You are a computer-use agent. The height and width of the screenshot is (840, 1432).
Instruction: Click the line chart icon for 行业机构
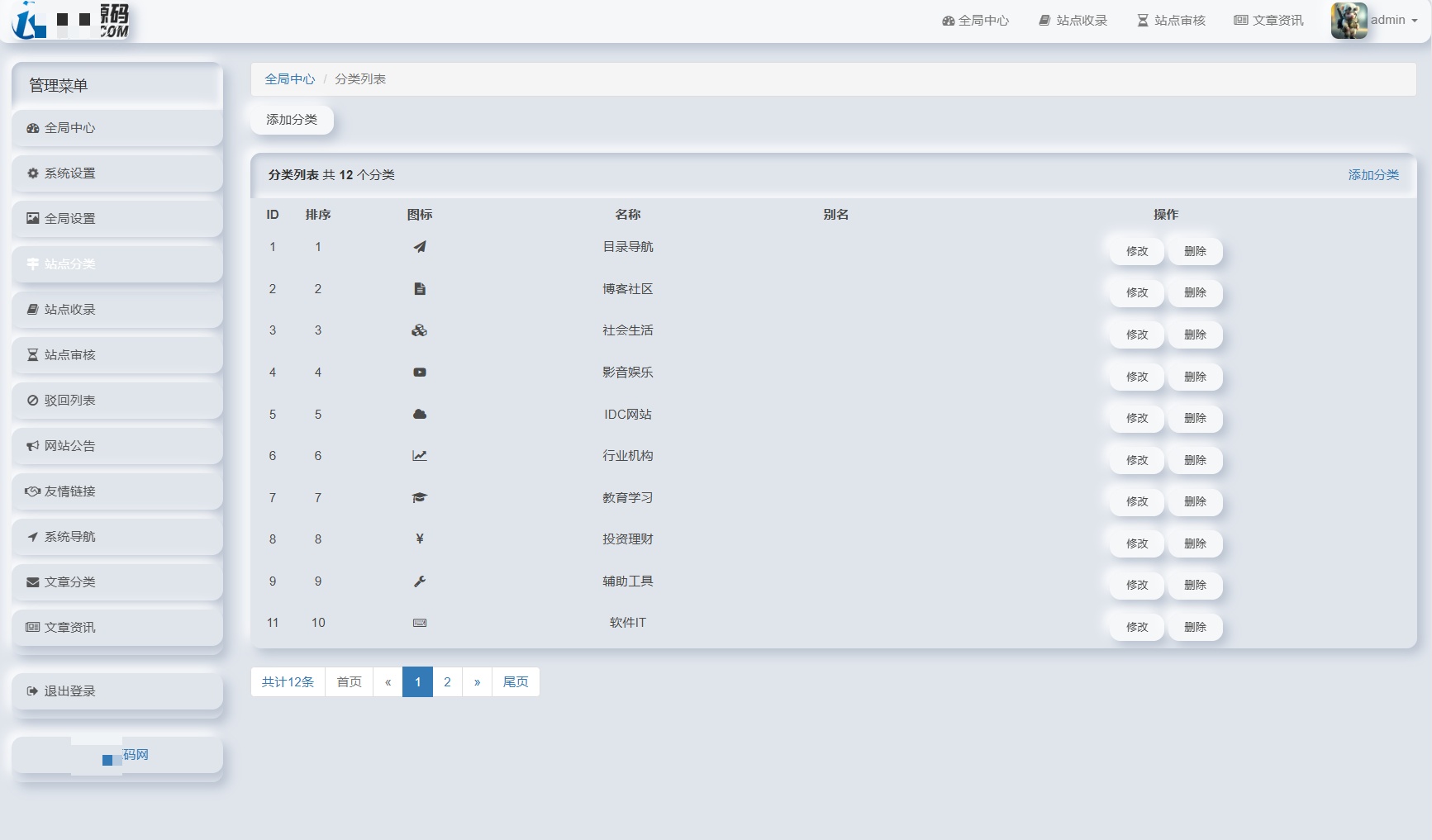pyautogui.click(x=420, y=456)
